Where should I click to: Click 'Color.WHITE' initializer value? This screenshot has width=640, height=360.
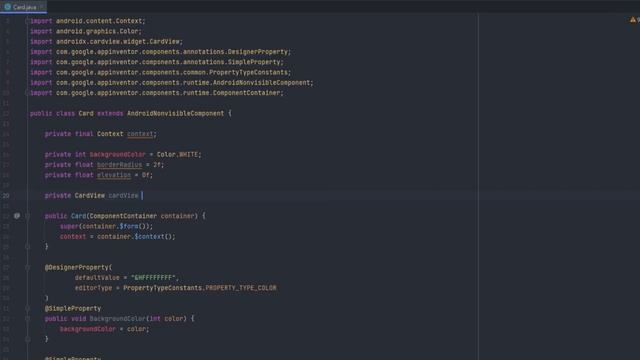point(178,155)
